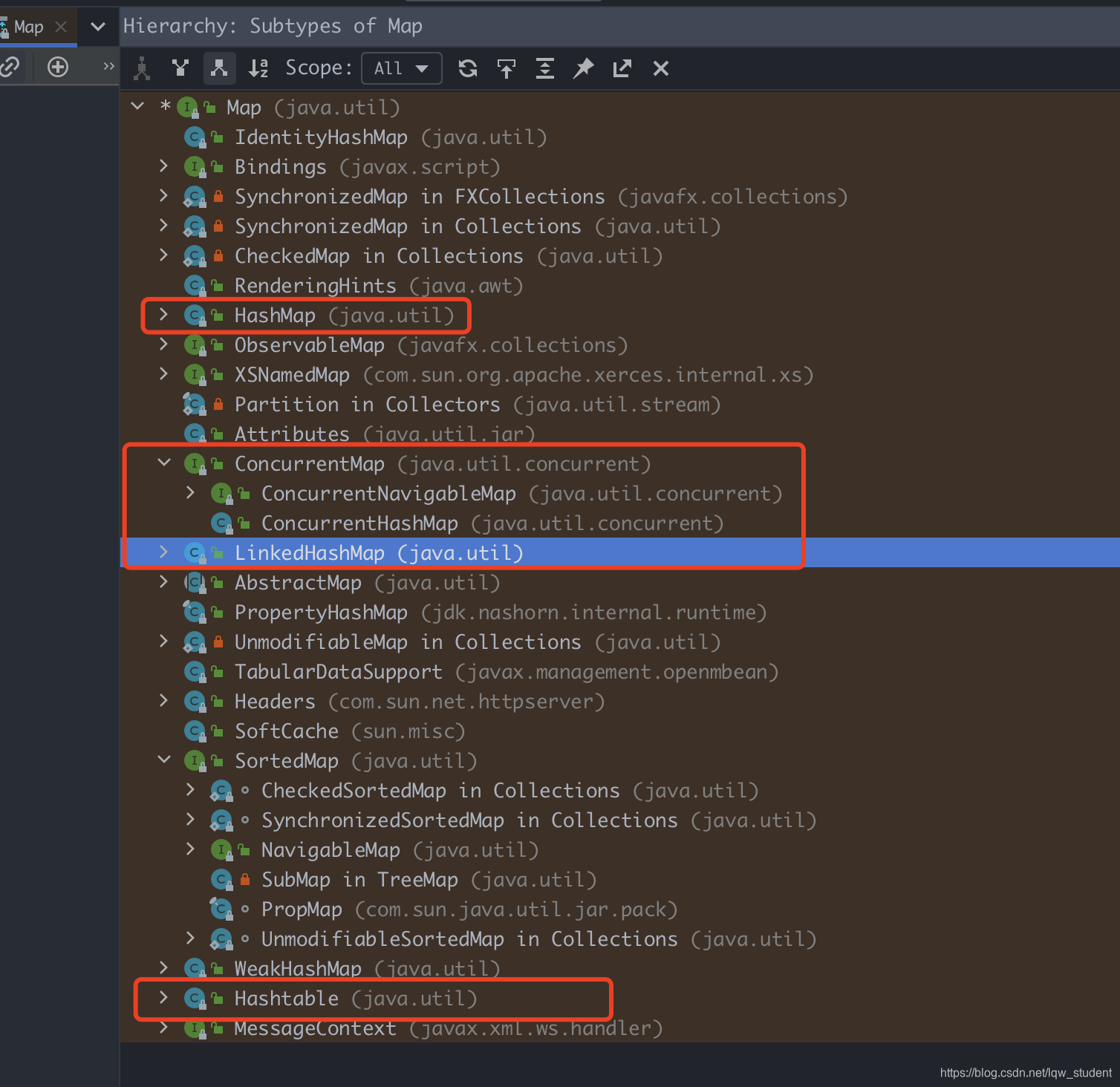
Task: Expand the CheckedMap in Collections node
Action: click(163, 255)
